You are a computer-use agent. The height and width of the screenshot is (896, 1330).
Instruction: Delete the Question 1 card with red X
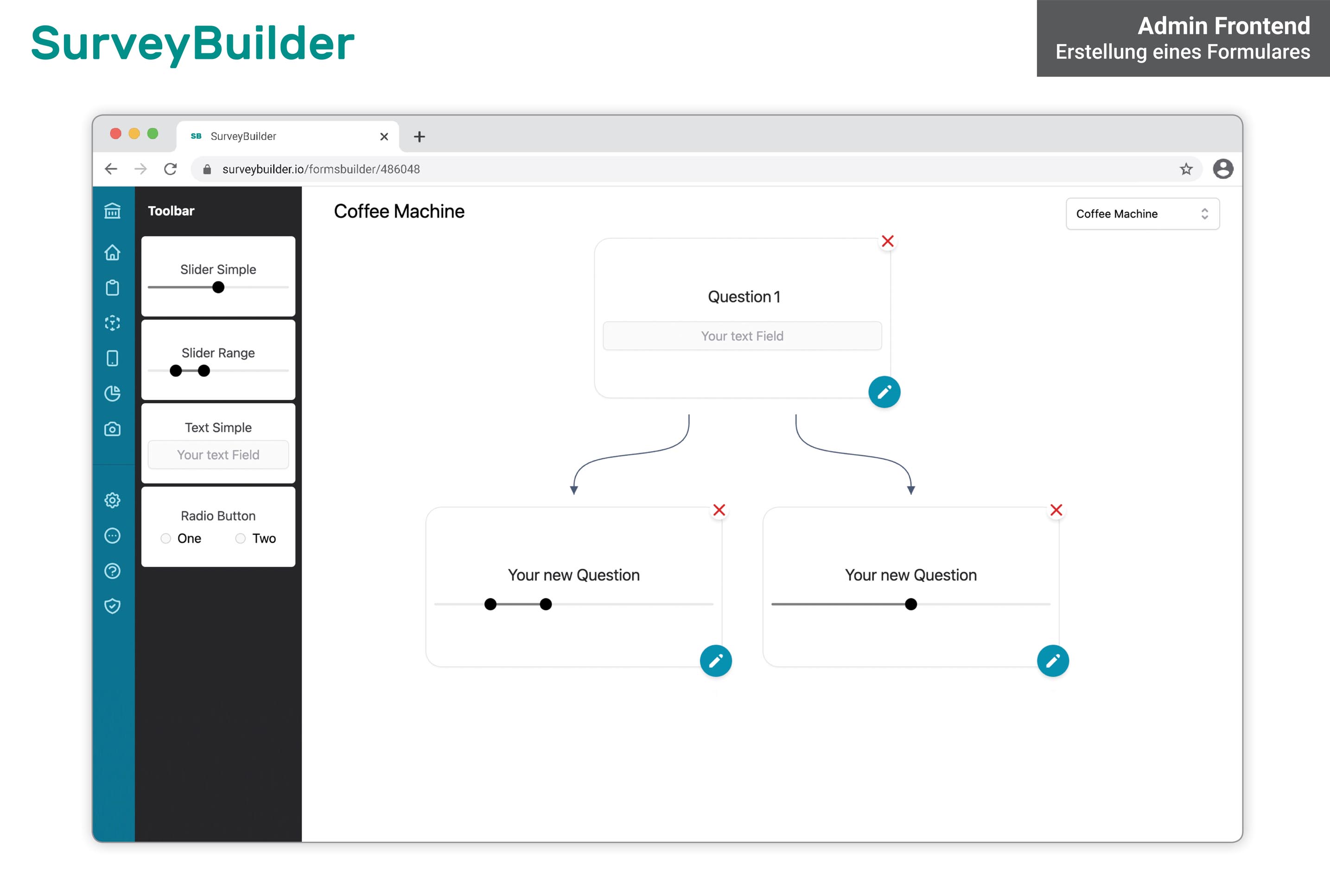887,241
